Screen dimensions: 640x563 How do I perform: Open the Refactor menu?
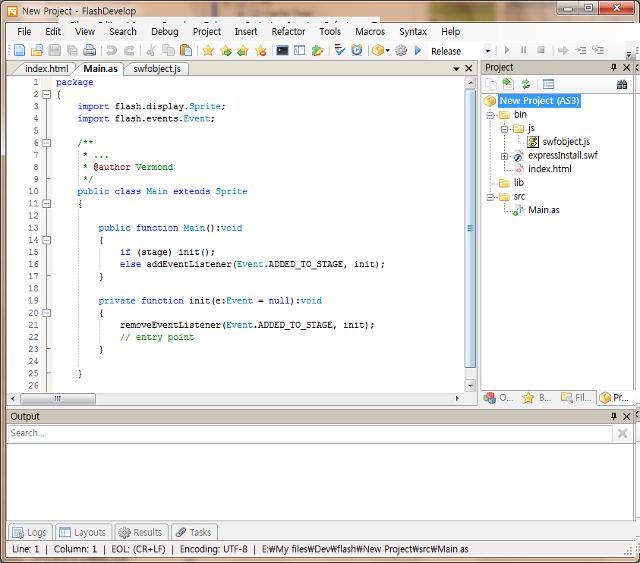[x=288, y=31]
